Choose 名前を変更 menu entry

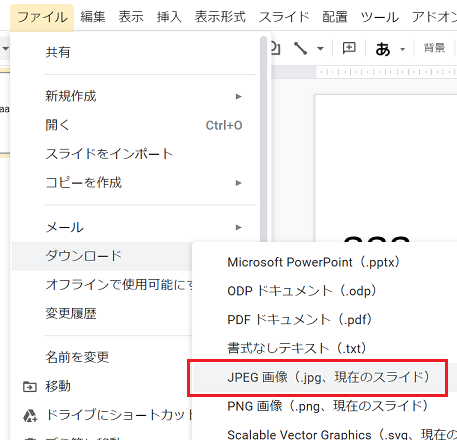(x=102, y=357)
